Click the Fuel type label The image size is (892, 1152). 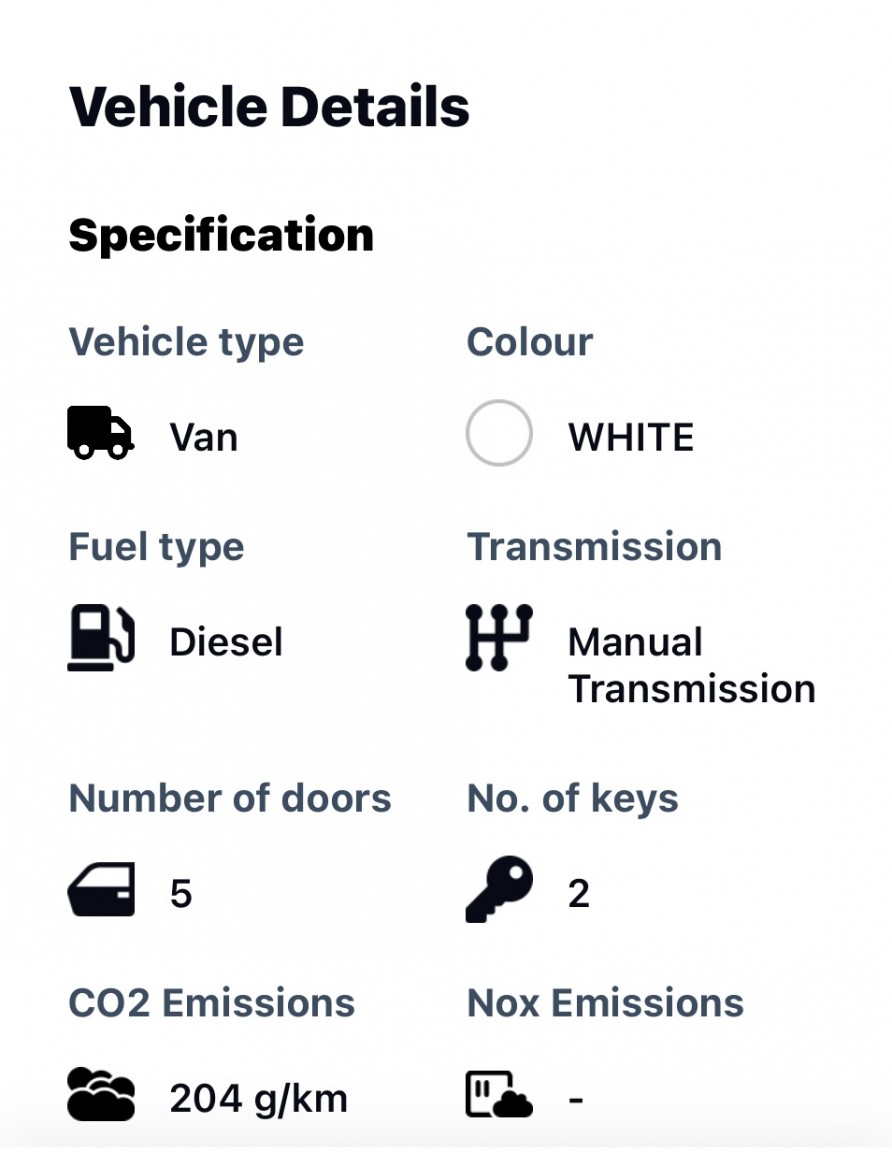click(x=156, y=547)
